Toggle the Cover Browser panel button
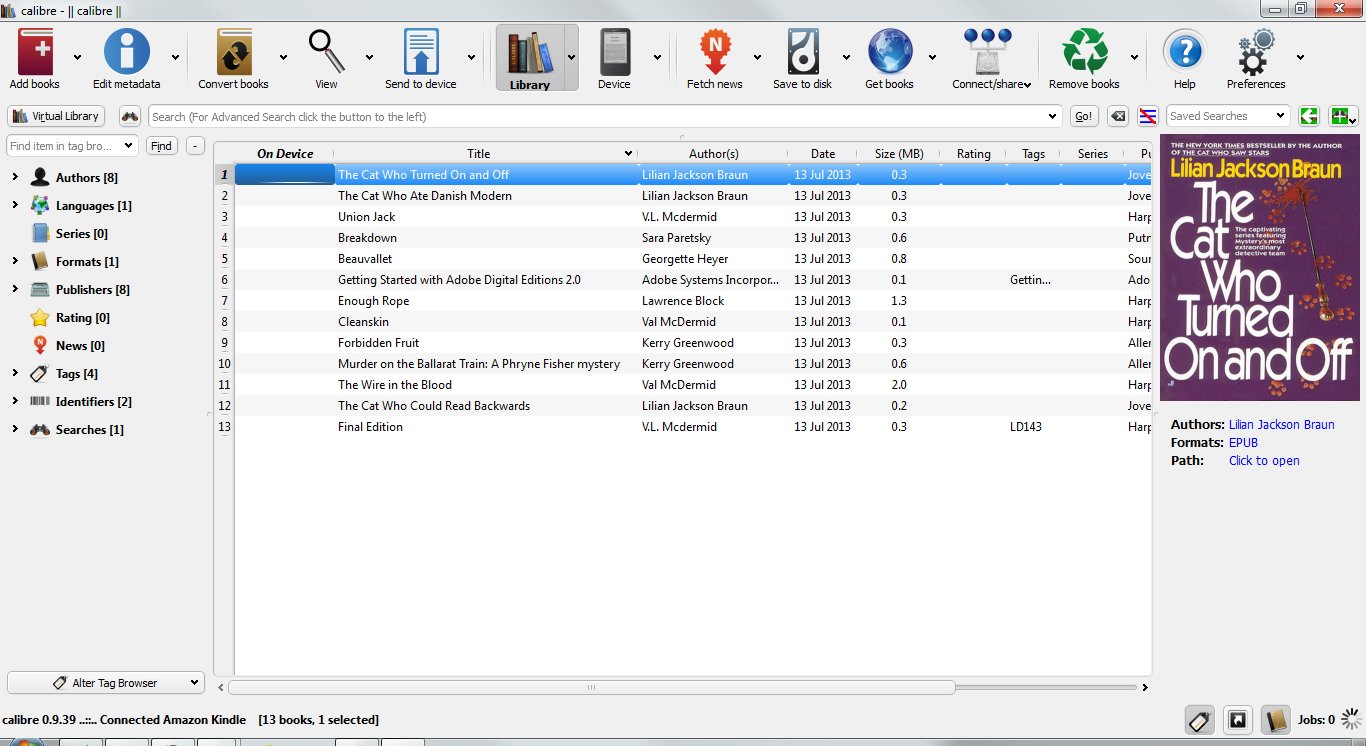 click(1237, 720)
